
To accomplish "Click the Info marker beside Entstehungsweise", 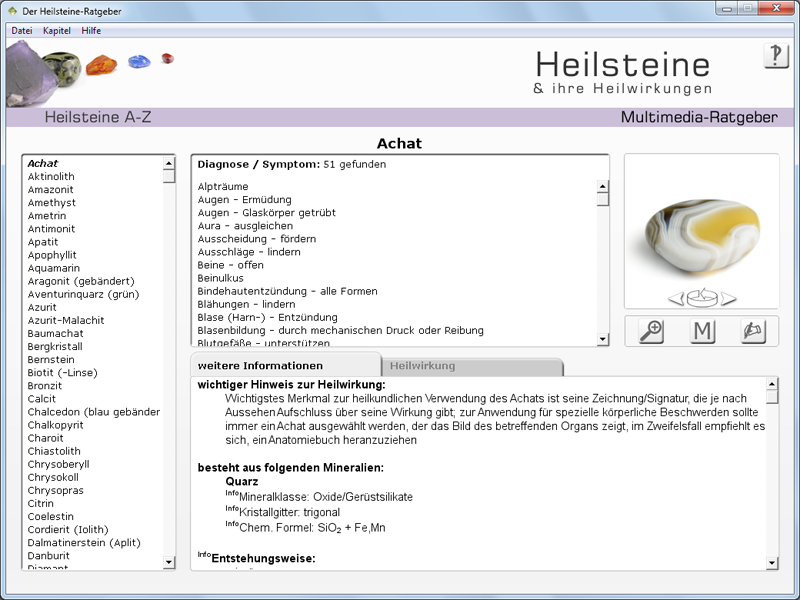I will (203, 555).
